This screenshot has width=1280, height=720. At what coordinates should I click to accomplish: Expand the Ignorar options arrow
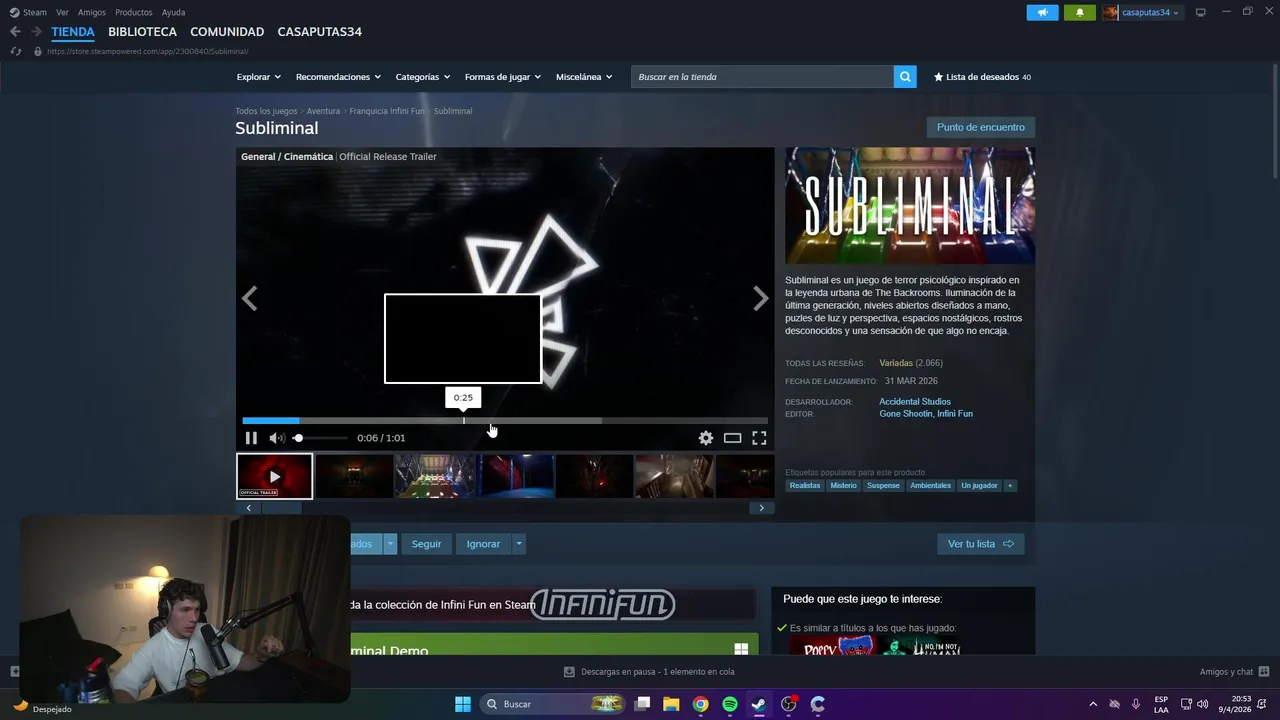(518, 544)
